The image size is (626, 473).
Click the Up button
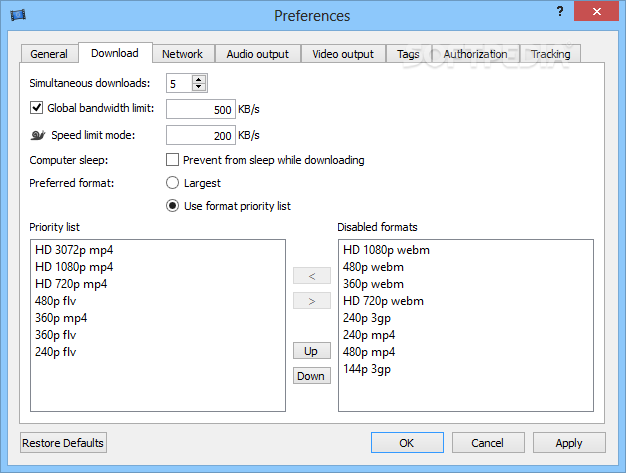coord(311,351)
